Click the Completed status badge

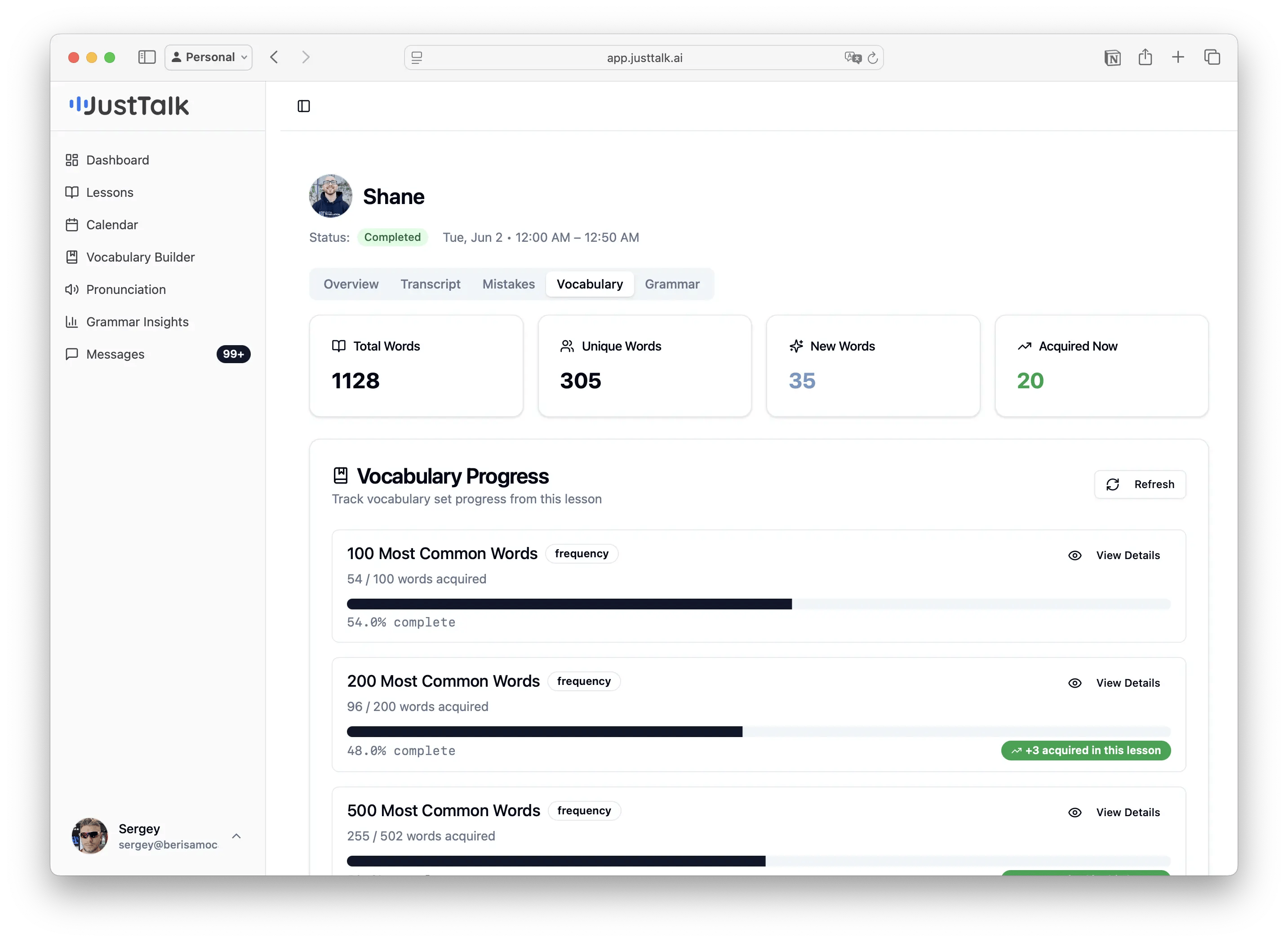coord(392,237)
